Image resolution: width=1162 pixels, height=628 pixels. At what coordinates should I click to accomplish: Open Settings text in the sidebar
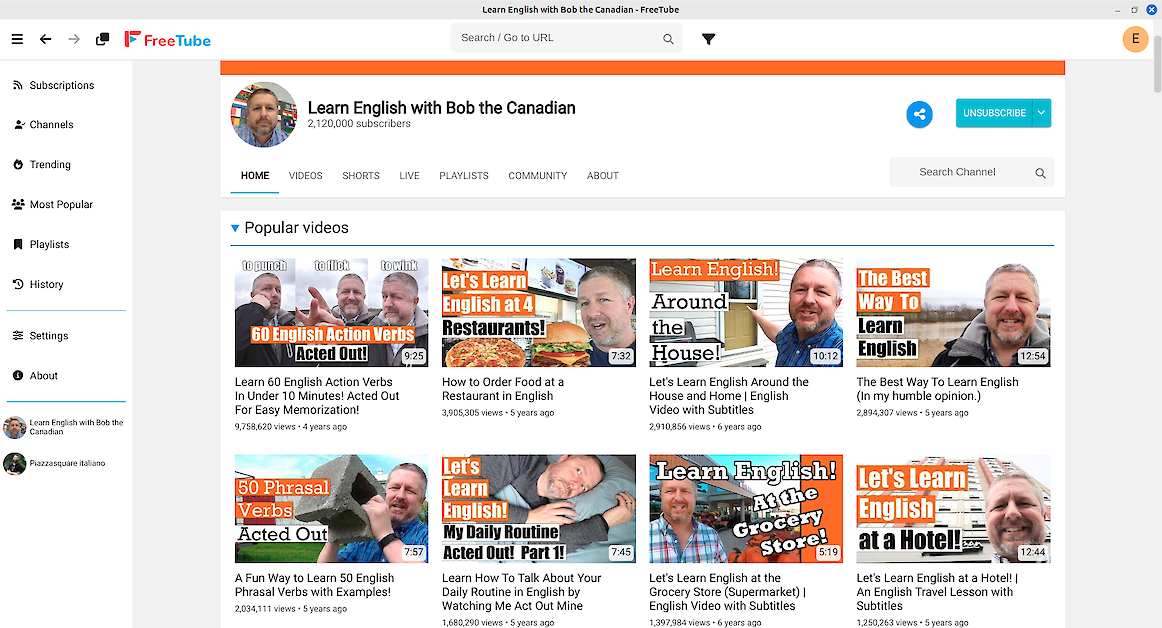(x=49, y=336)
